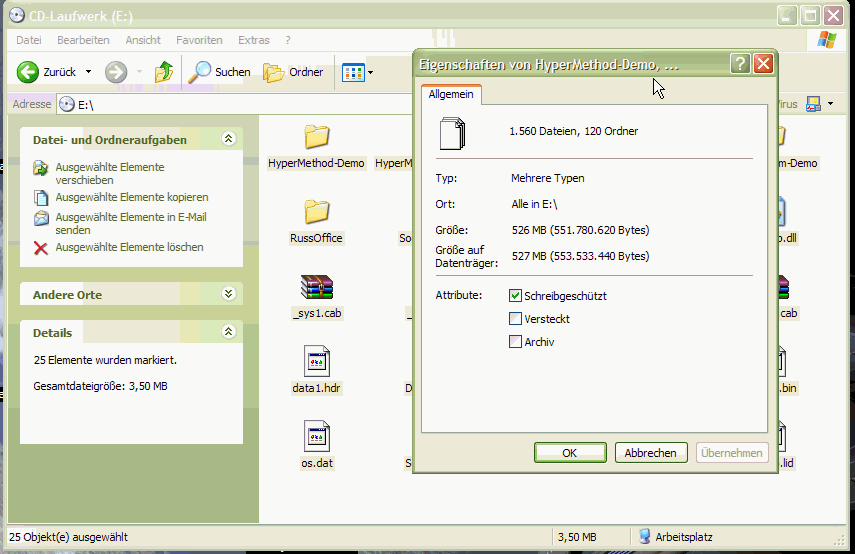Click the move-items icon in task pane
855x554 pixels.
click(40, 168)
